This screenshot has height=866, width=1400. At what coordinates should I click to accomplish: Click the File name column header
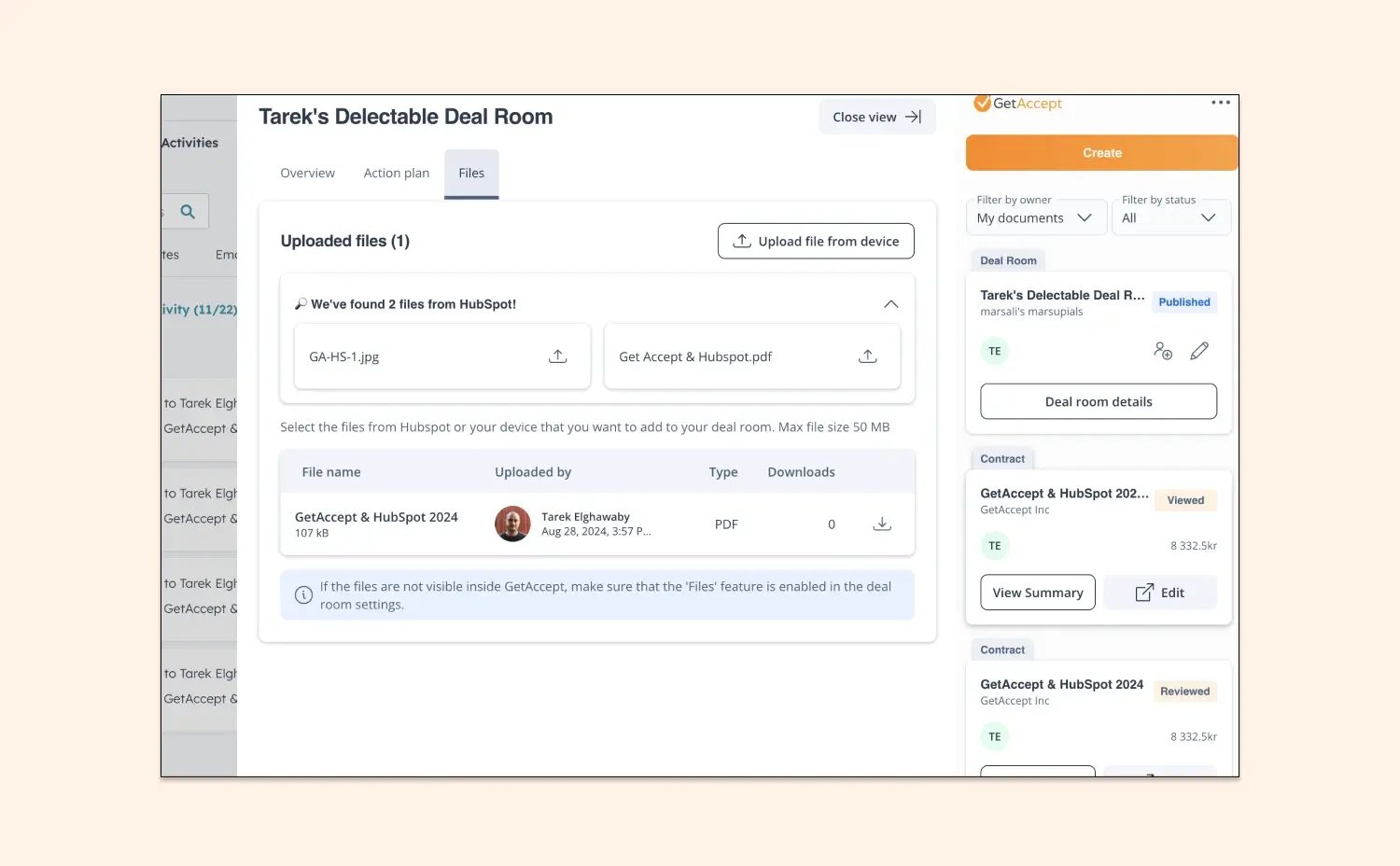[x=331, y=472]
